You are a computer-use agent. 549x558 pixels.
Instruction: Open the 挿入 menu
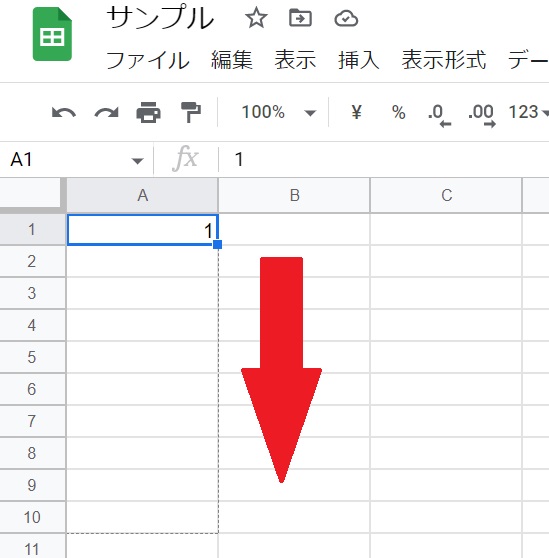[x=358, y=60]
